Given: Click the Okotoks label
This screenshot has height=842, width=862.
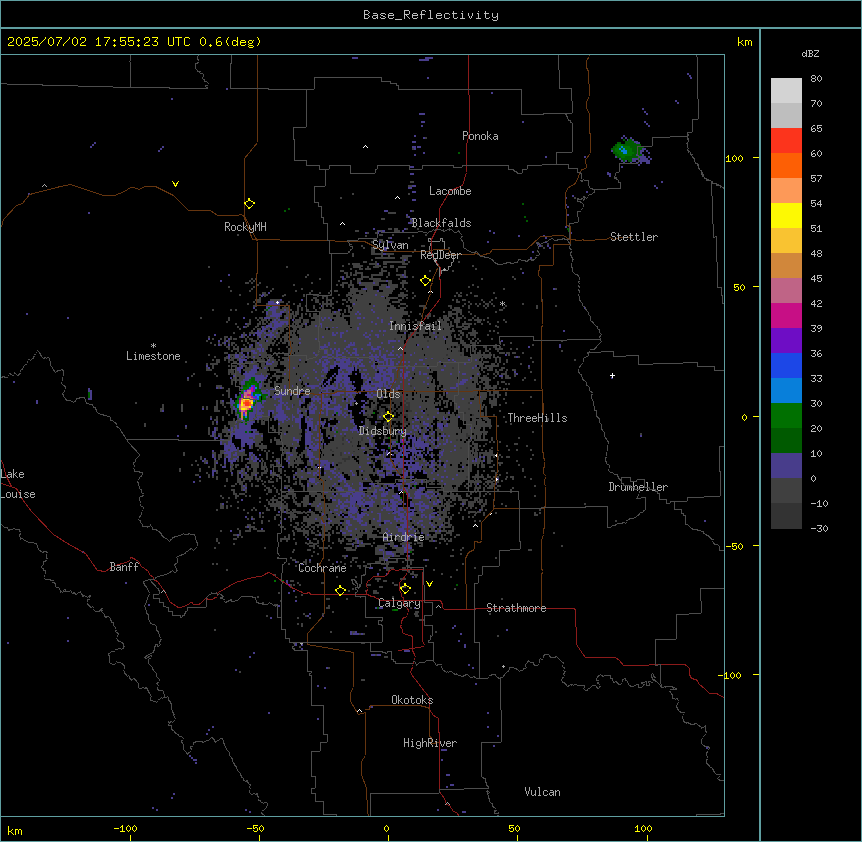Looking at the screenshot, I should [412, 700].
